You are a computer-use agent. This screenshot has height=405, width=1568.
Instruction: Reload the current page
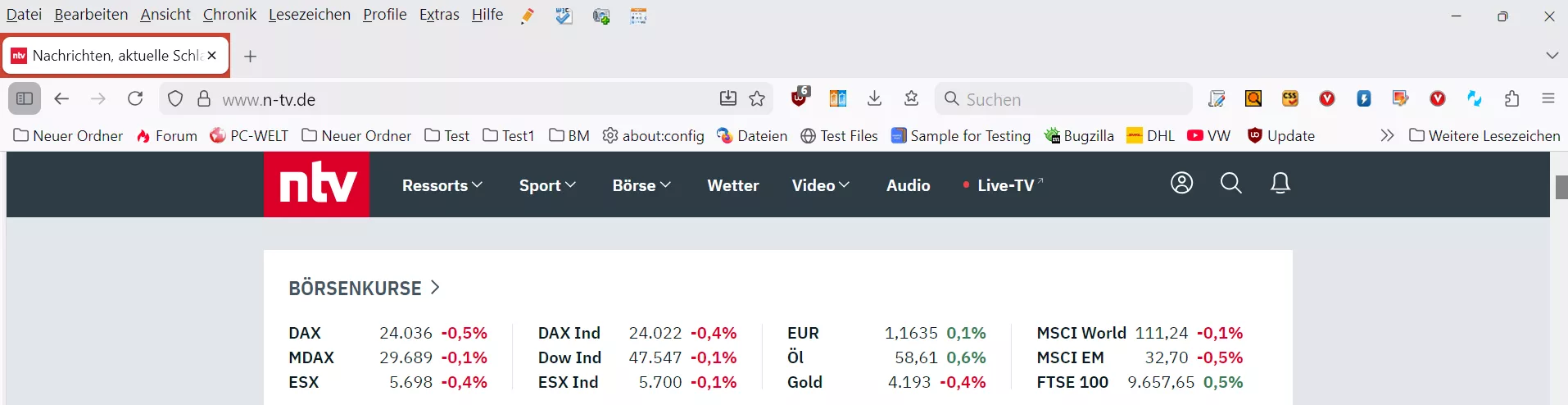pyautogui.click(x=135, y=99)
